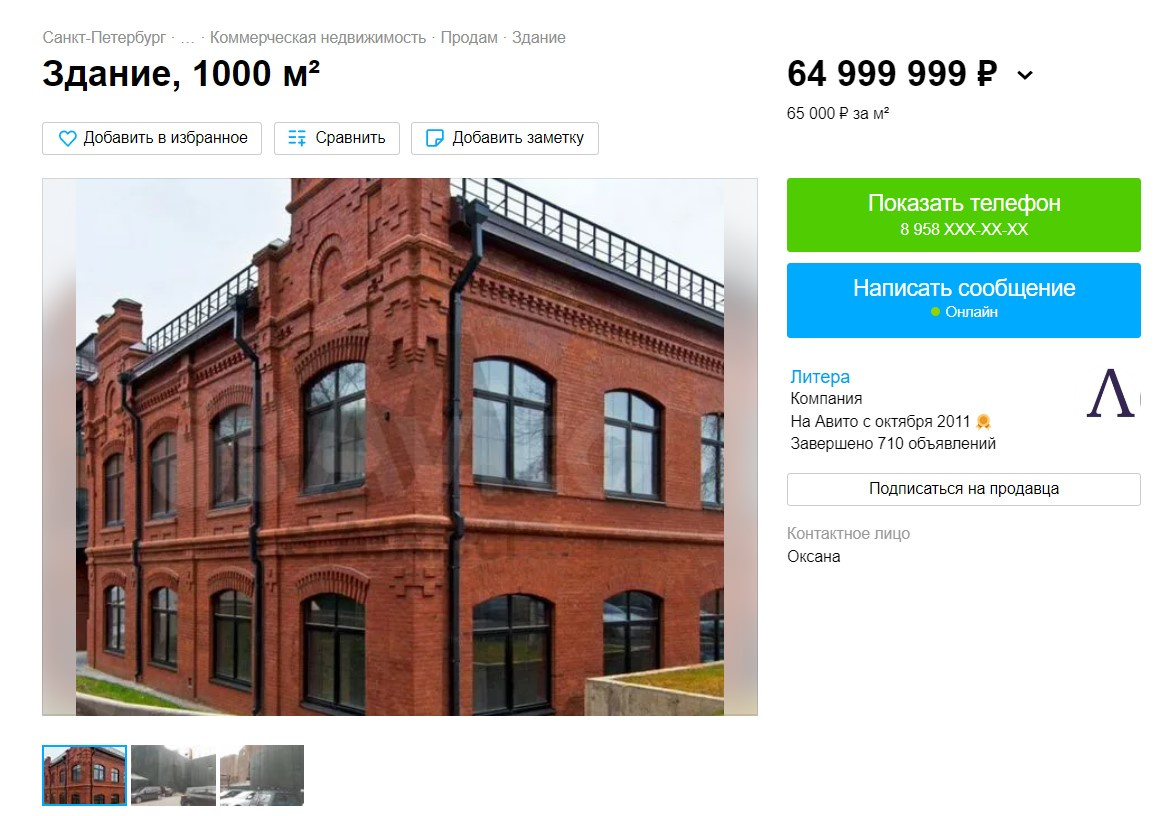Select the first red brick thumbnail
The height and width of the screenshot is (816, 1176).
coord(85,776)
